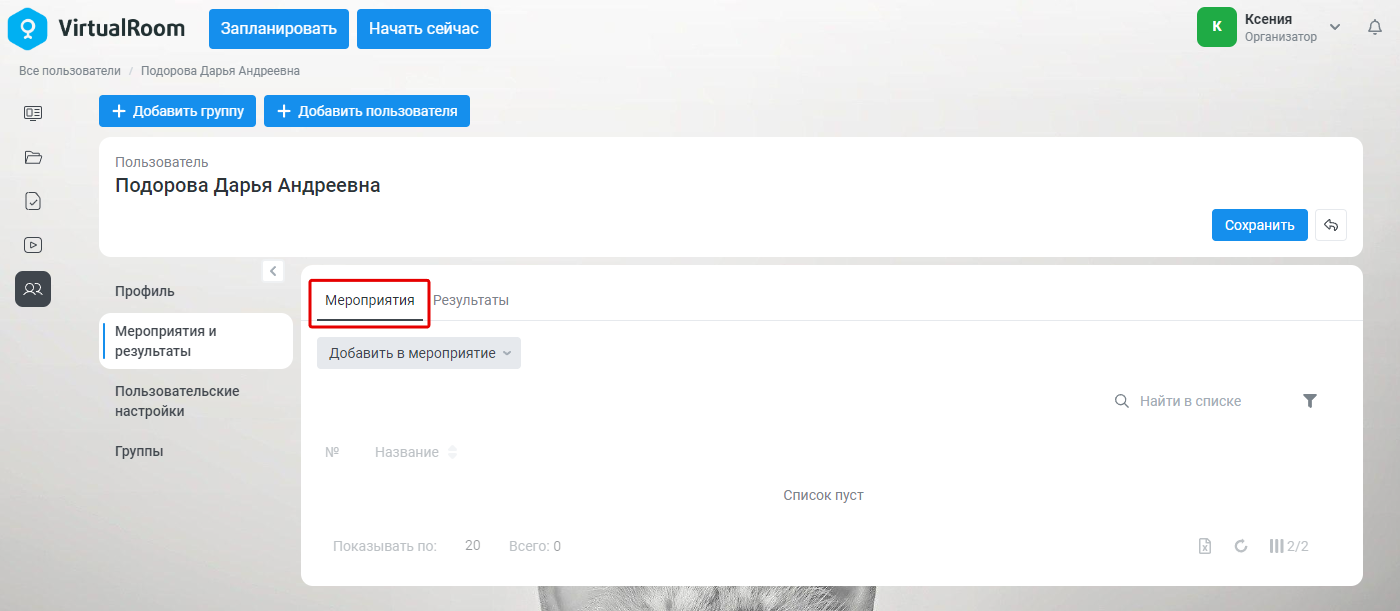
Task: Open the columns selector showing 2/2
Action: (1289, 546)
